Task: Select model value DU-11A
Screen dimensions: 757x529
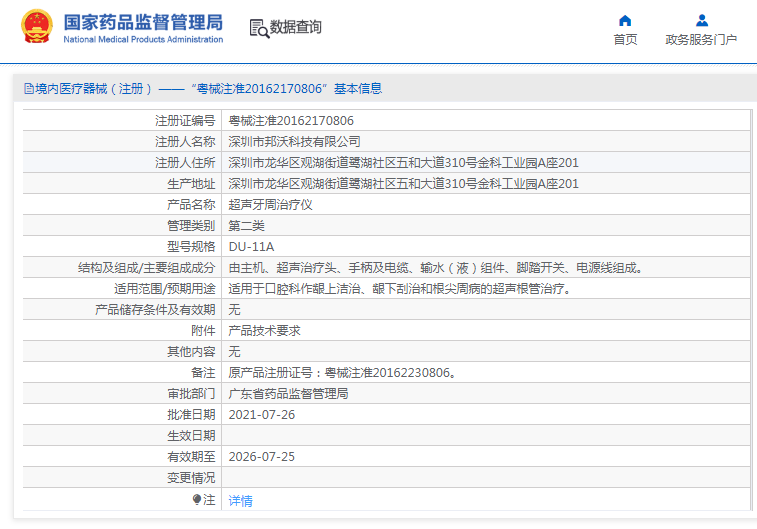Action: 251,247
